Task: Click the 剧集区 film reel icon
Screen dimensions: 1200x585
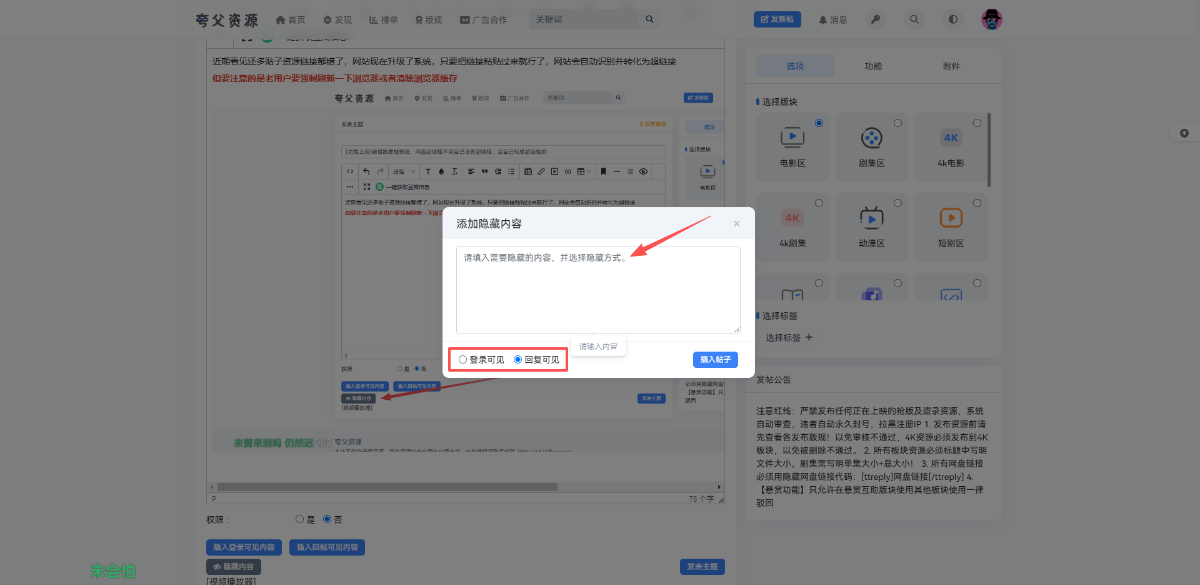Action: coord(871,137)
